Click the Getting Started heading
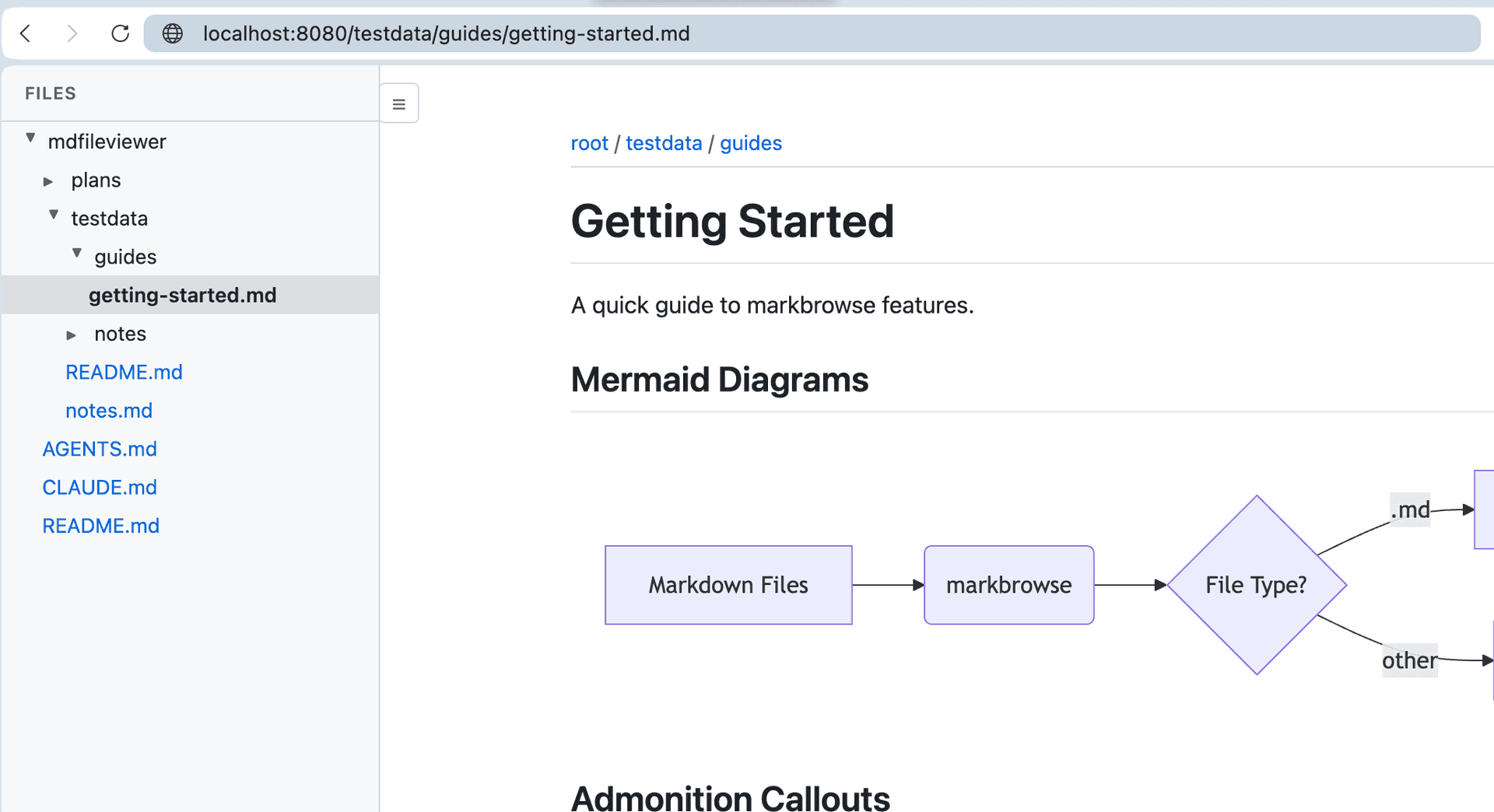This screenshot has height=812, width=1494. click(x=732, y=221)
